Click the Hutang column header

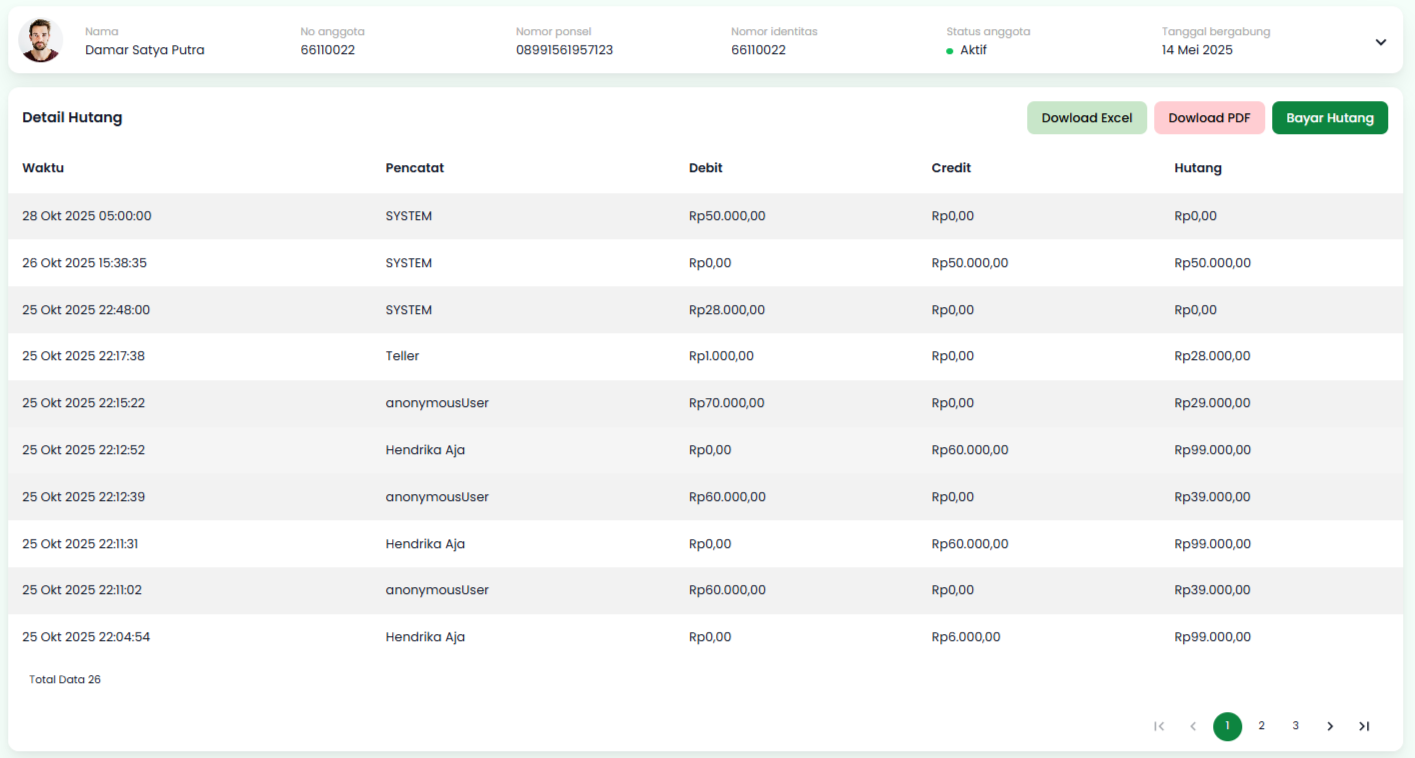pyautogui.click(x=1197, y=168)
